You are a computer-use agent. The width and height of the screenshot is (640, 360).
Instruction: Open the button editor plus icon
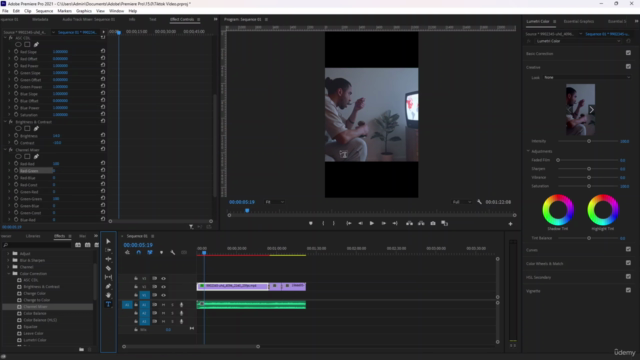click(510, 224)
